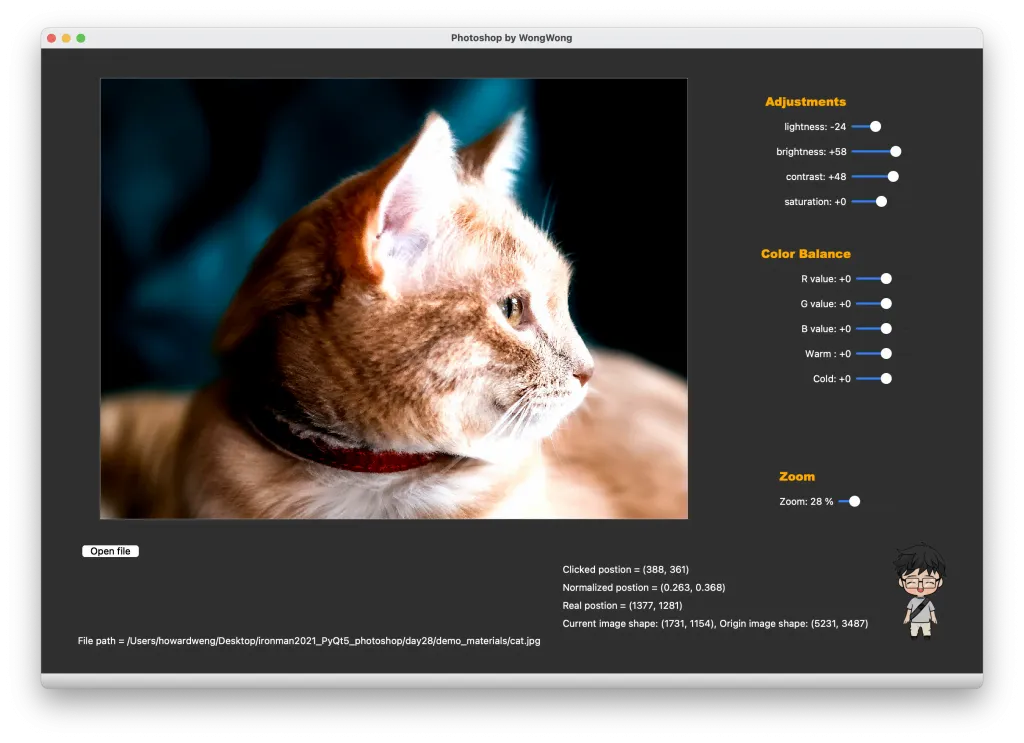The height and width of the screenshot is (743, 1024).
Task: Close the Photoshop by WongWong window
Action: (51, 38)
